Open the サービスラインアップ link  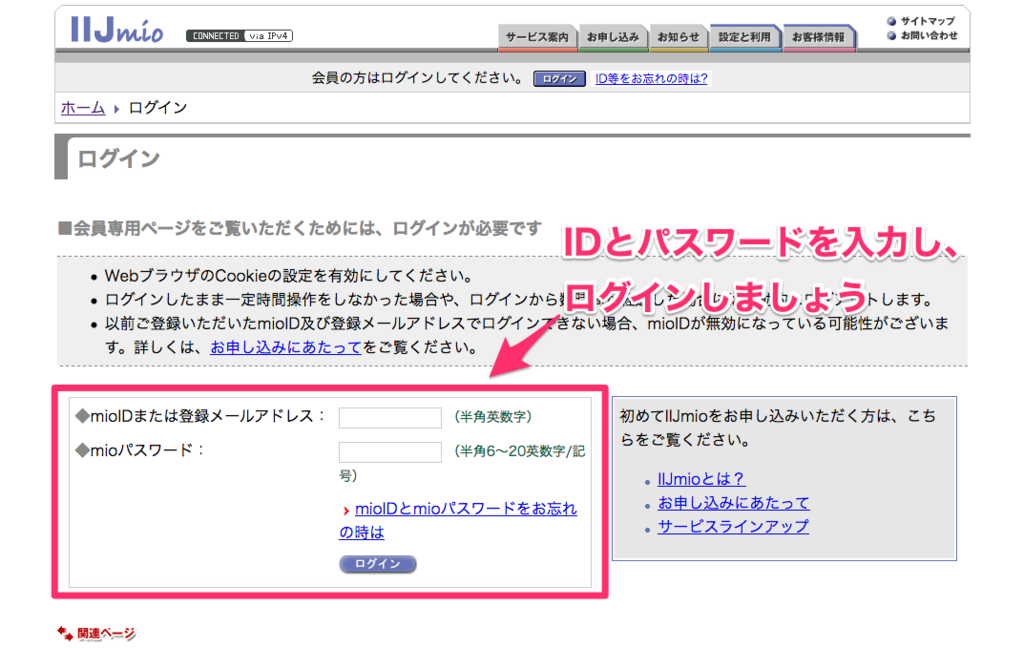point(733,526)
